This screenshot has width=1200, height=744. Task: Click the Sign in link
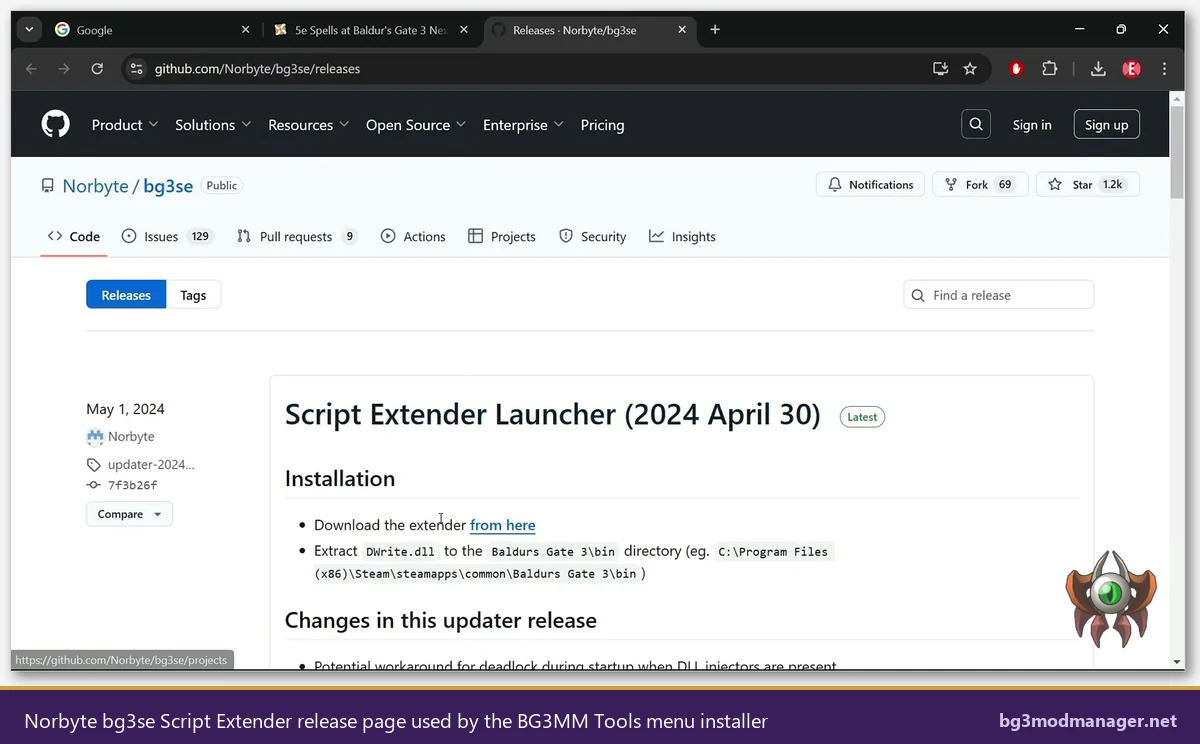click(1032, 125)
